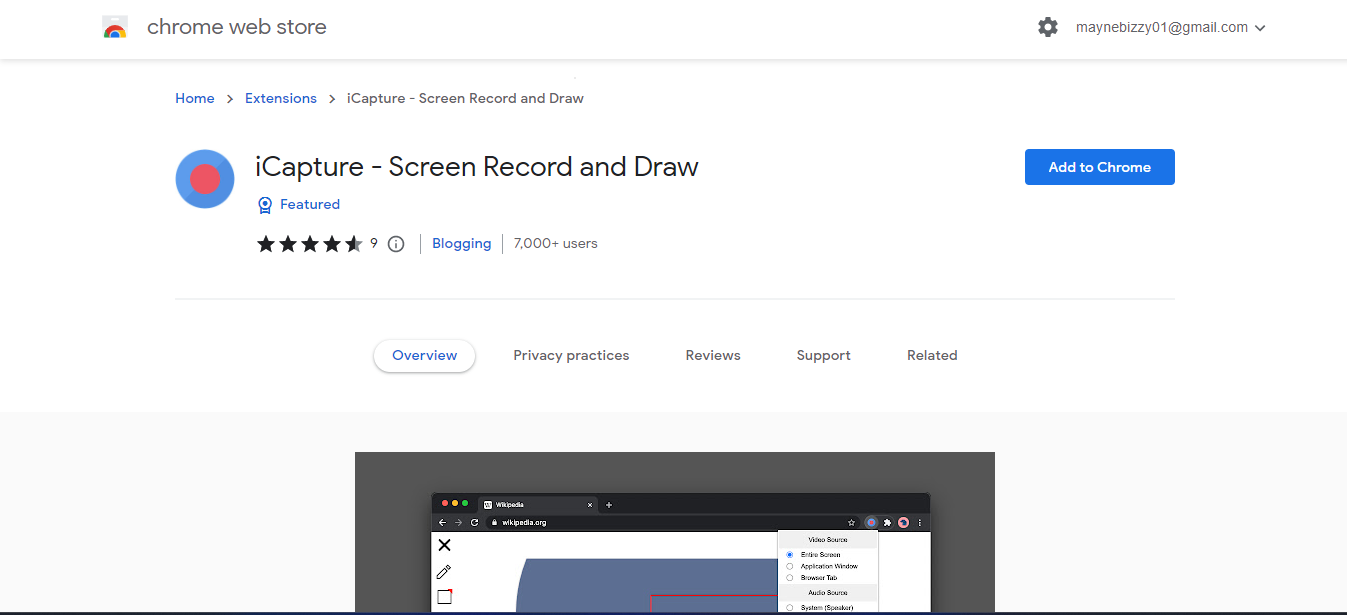
Task: Click the Audio Source header in preview
Action: (827, 592)
